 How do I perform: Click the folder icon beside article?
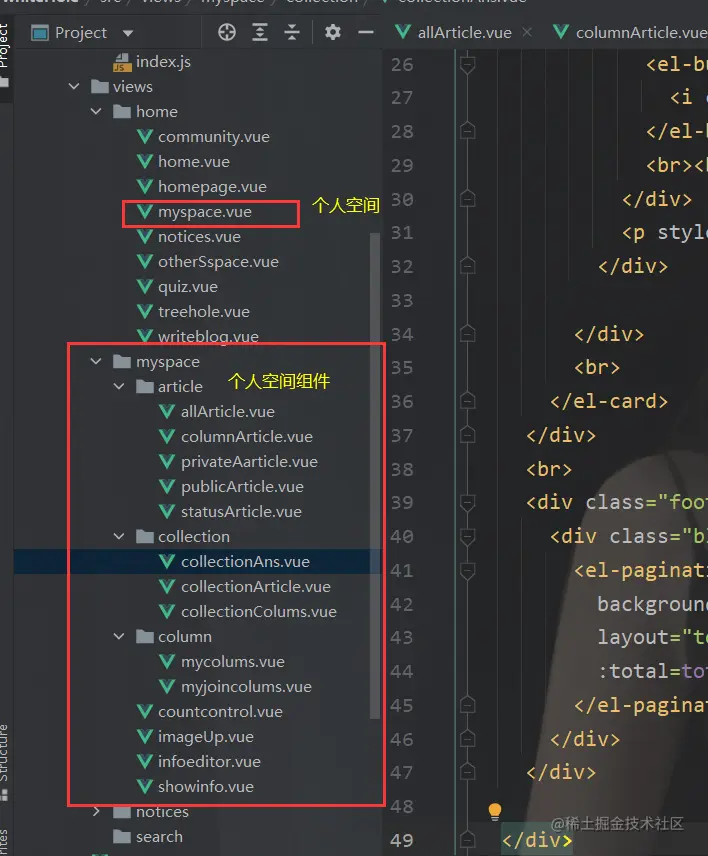click(x=145, y=387)
